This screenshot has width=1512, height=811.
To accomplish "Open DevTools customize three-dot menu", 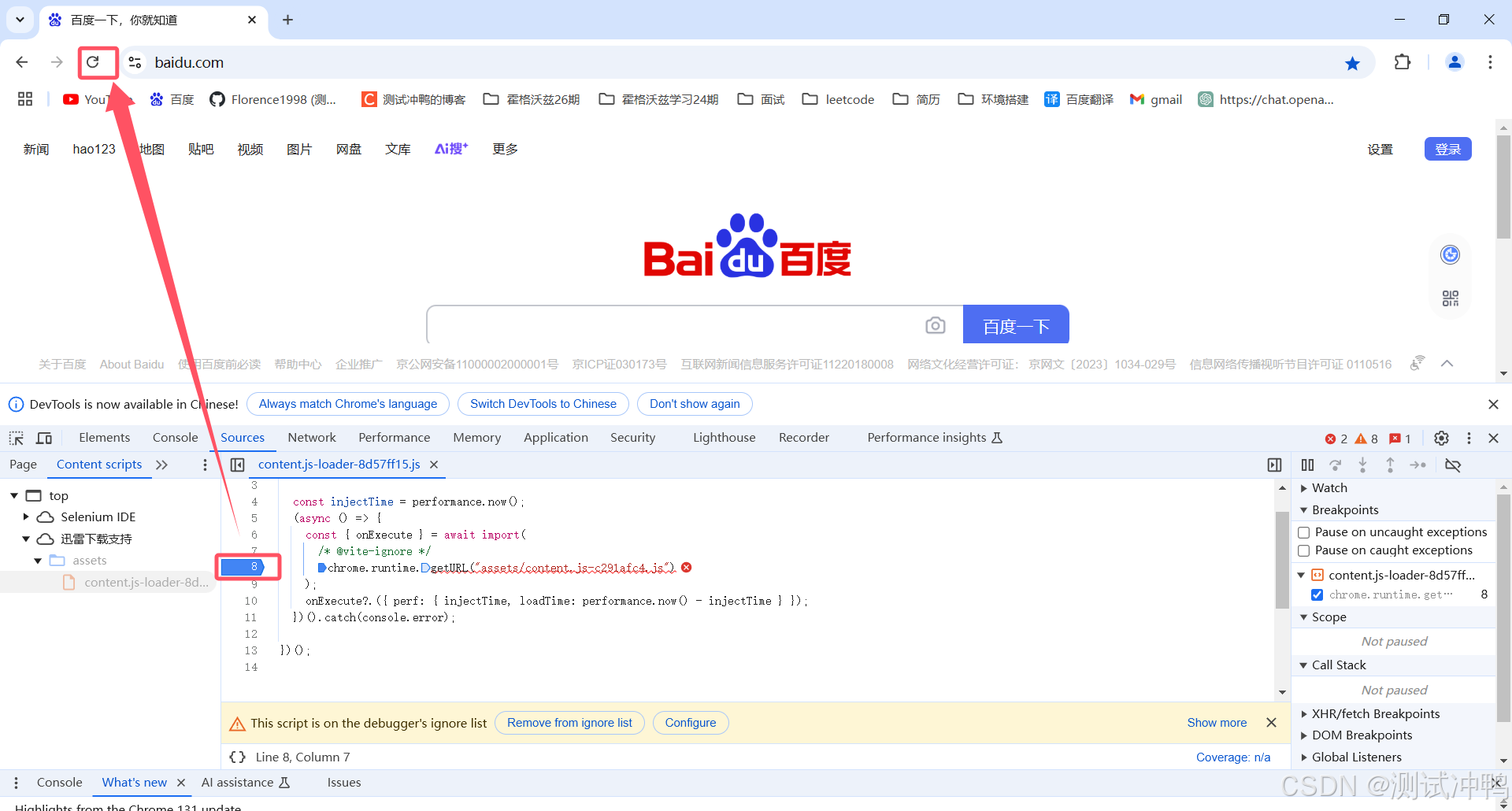I will pos(1468,438).
